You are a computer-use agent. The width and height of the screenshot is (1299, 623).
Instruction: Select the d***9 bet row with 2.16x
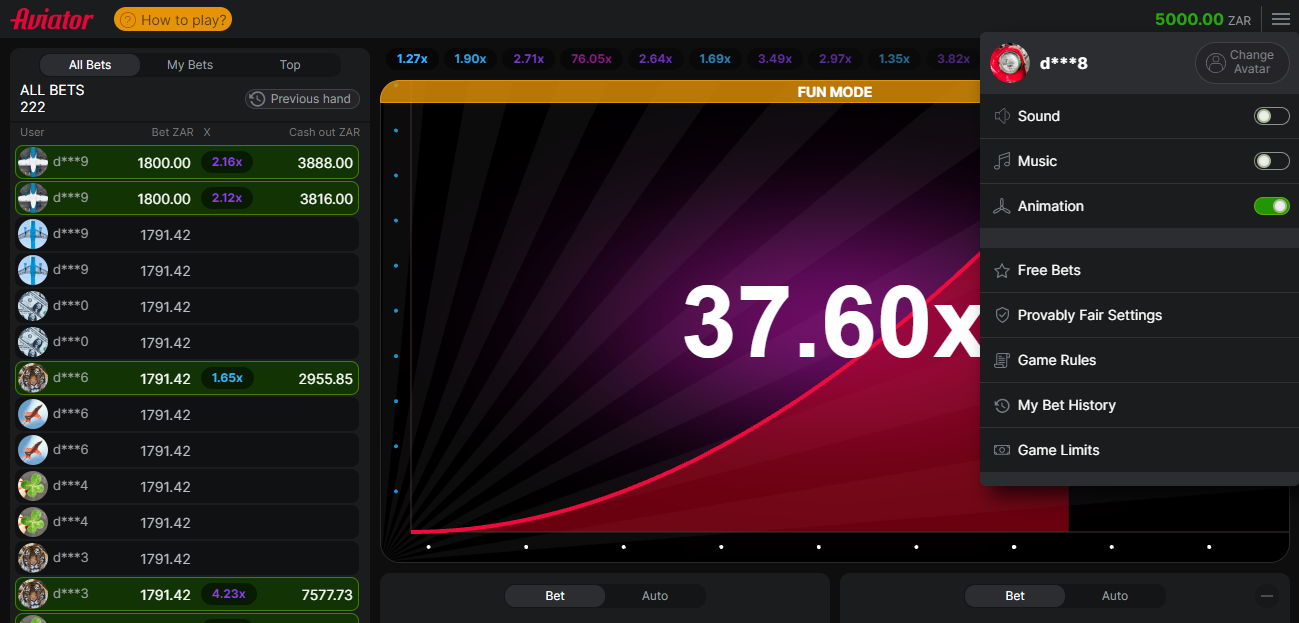point(187,162)
